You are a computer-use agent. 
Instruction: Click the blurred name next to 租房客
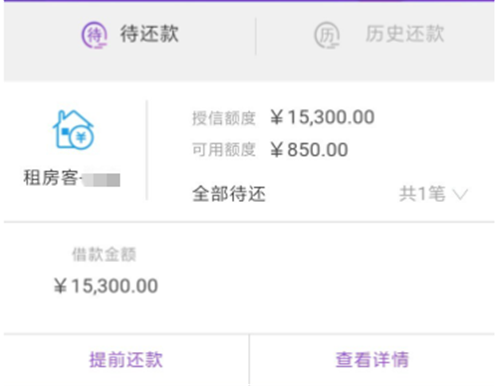point(101,180)
